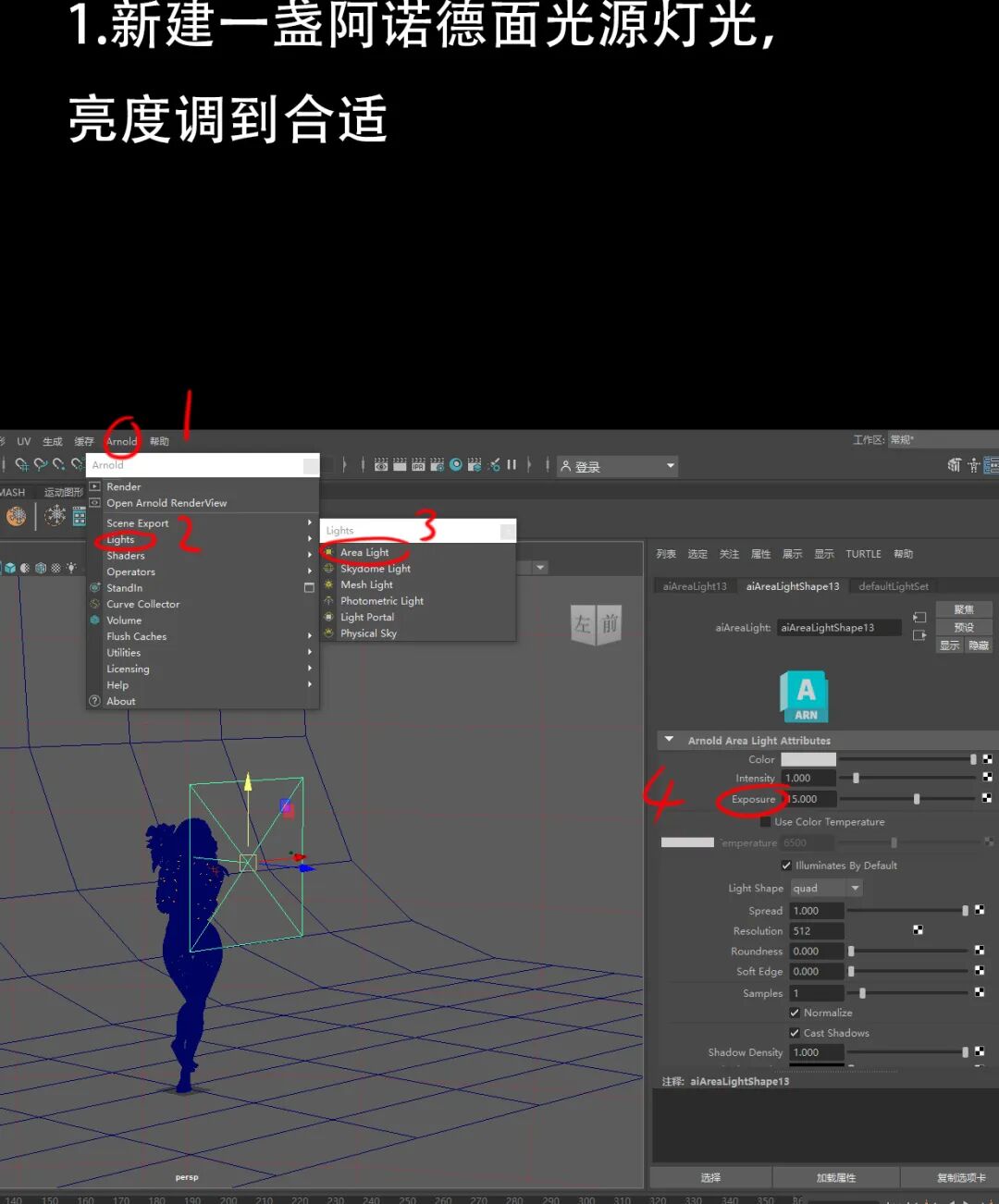Choose Mesh Light in the Lights submenu
This screenshot has width=999, height=1204.
click(418, 584)
